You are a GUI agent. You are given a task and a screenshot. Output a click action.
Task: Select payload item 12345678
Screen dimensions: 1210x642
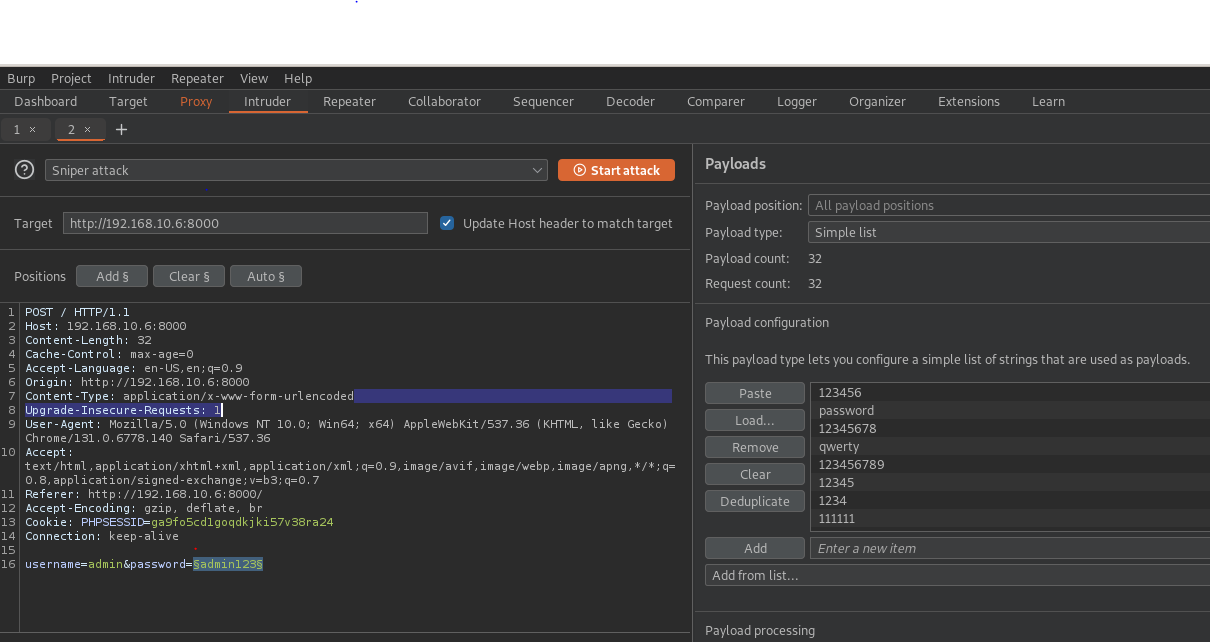tap(1010, 429)
